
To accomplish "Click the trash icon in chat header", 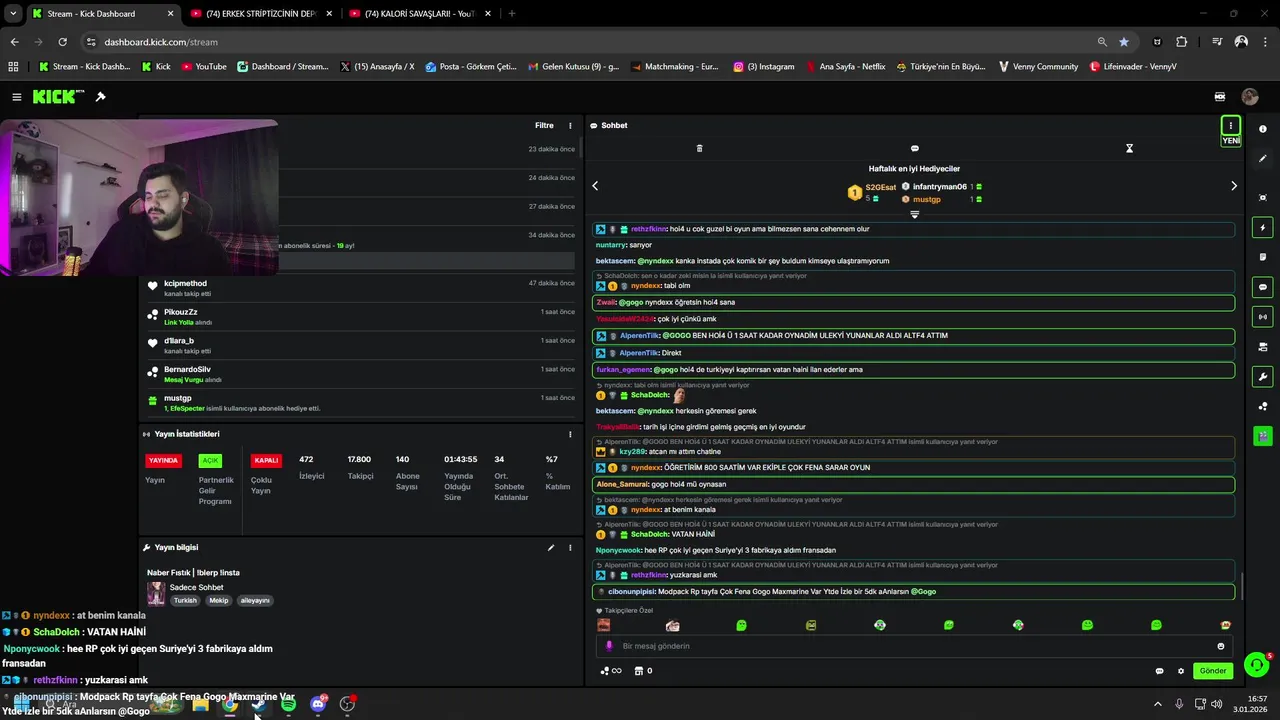I will pos(699,148).
